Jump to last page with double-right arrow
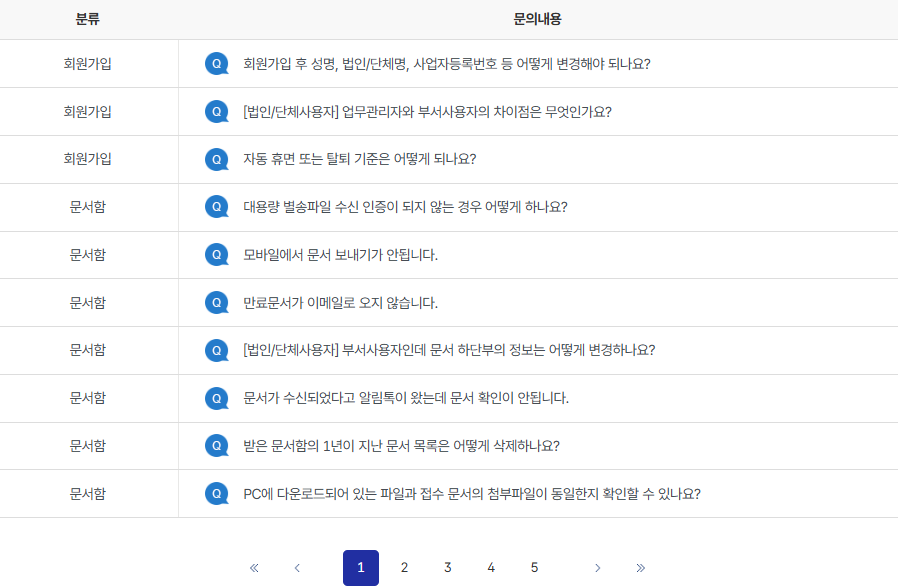This screenshot has width=903, height=587. [x=640, y=568]
